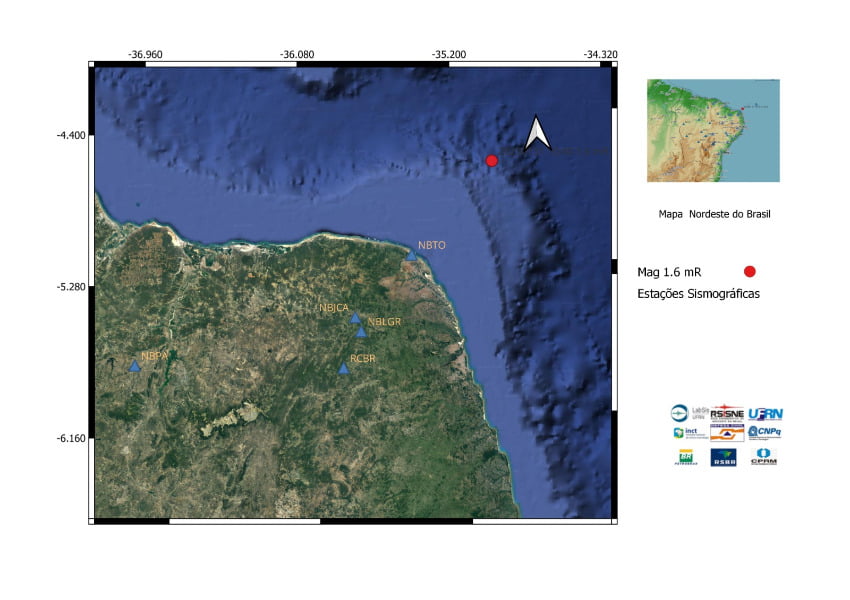Click the NBLGR station triangle marker
Screen dimensions: 850x600
(x=361, y=332)
